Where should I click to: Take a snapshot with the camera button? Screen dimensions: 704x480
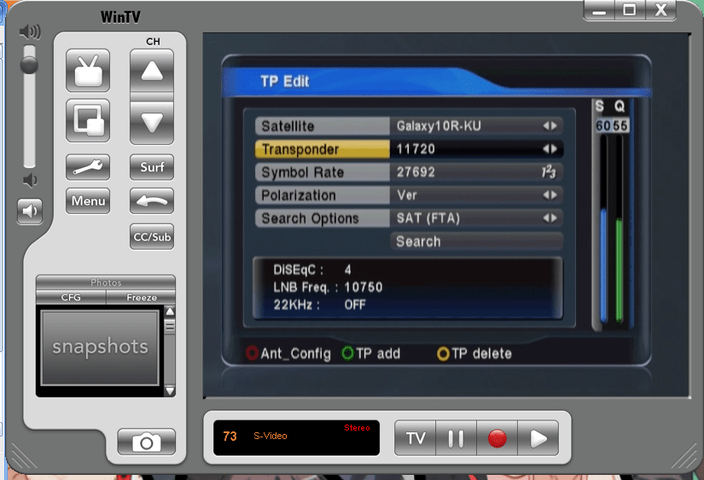146,442
